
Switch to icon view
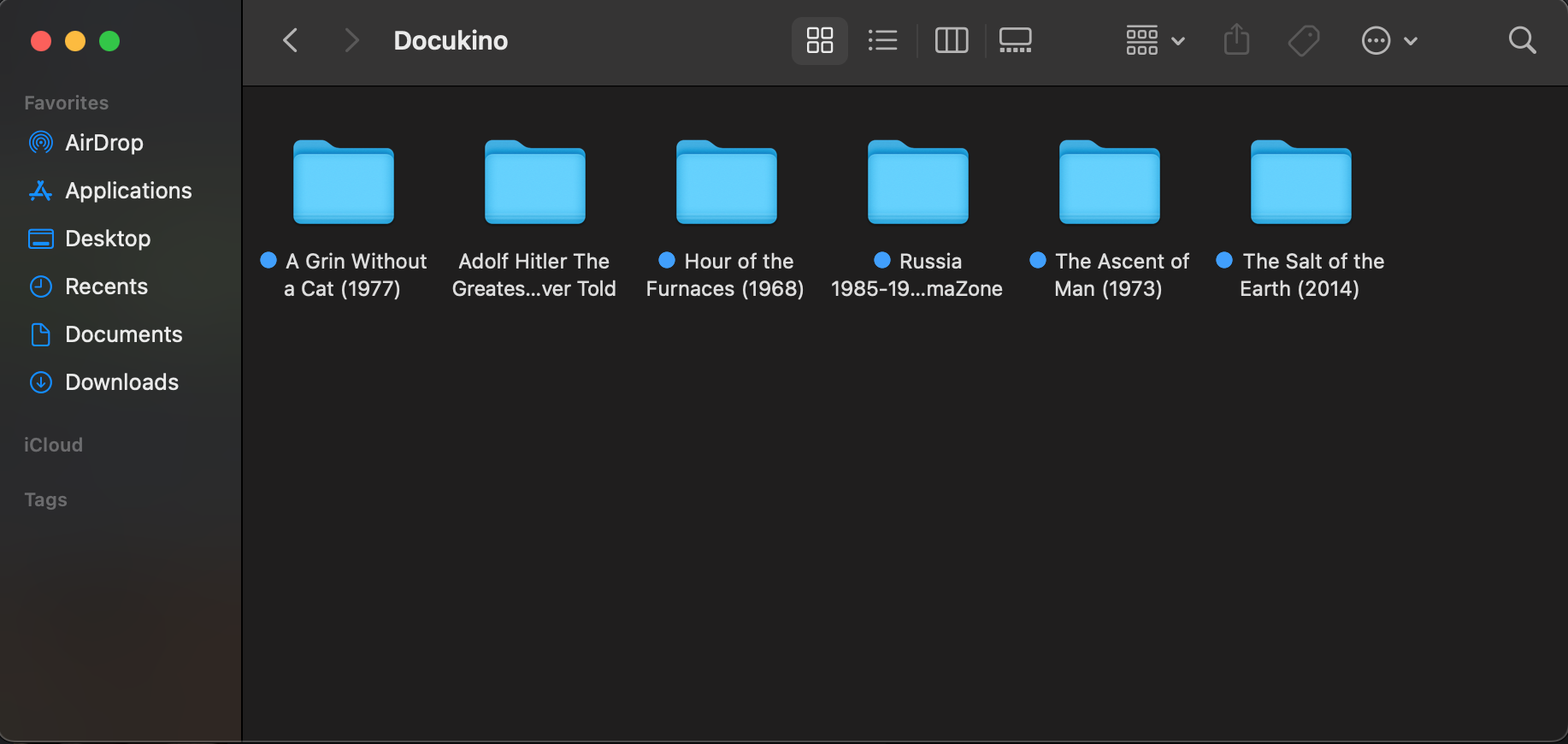[820, 40]
